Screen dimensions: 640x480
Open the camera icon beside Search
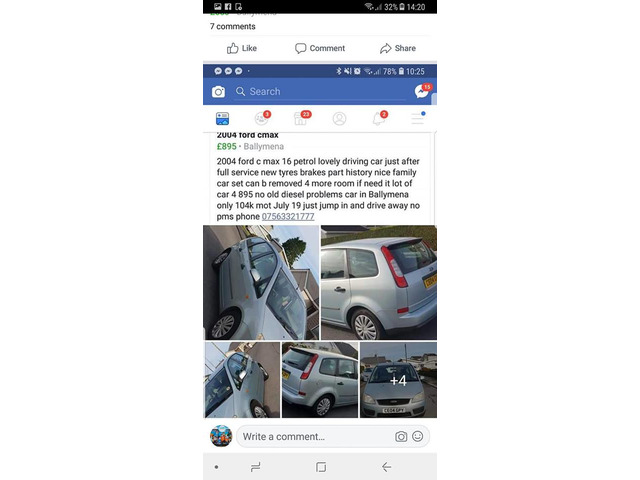(218, 91)
